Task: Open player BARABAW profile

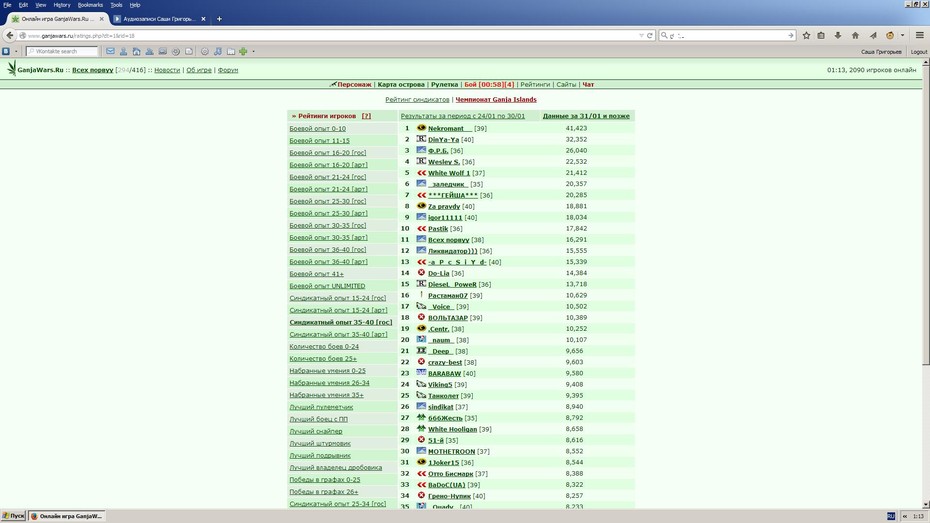Action: click(x=444, y=374)
